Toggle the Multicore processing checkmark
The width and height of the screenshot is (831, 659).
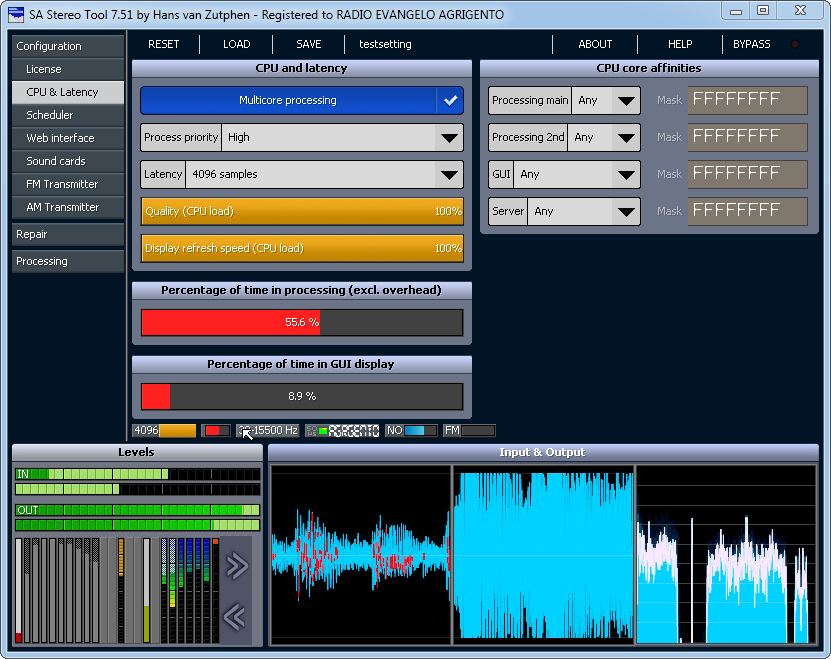coord(450,100)
